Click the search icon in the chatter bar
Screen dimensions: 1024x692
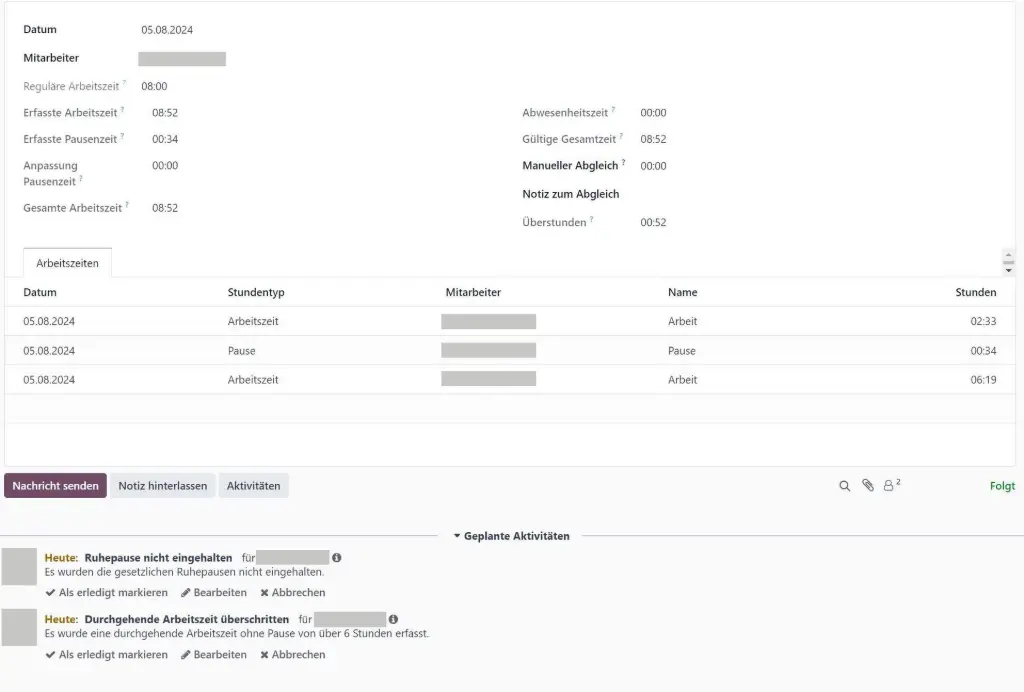click(844, 486)
